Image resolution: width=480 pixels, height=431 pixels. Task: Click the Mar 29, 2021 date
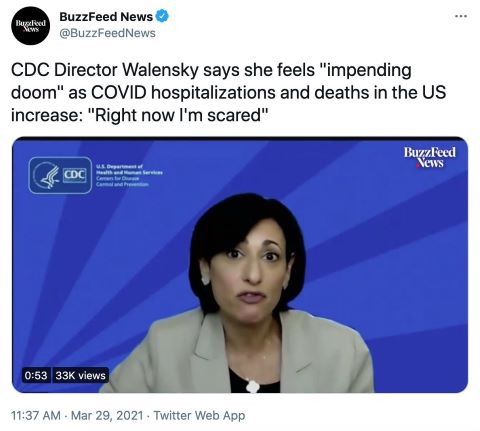(107, 415)
